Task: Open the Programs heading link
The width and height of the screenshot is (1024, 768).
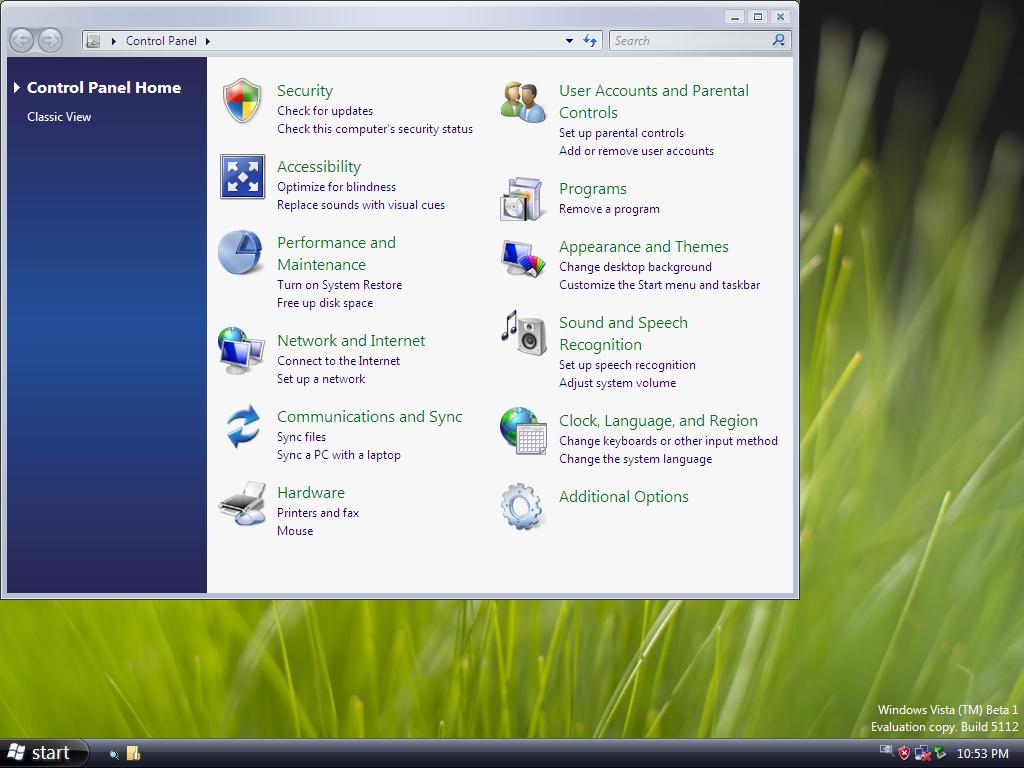Action: (x=592, y=189)
